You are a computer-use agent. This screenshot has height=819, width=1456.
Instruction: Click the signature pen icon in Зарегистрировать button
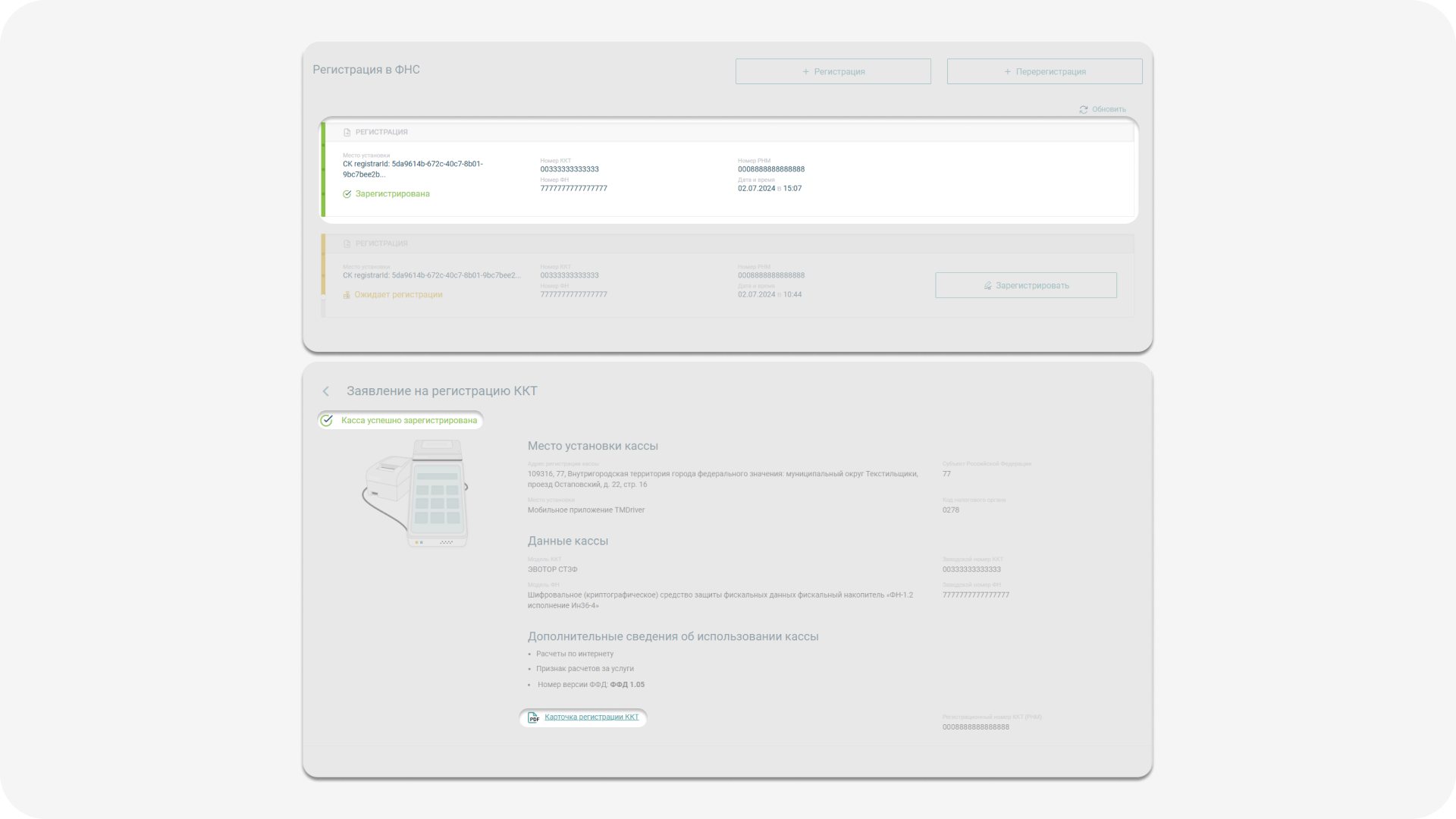[x=987, y=286]
